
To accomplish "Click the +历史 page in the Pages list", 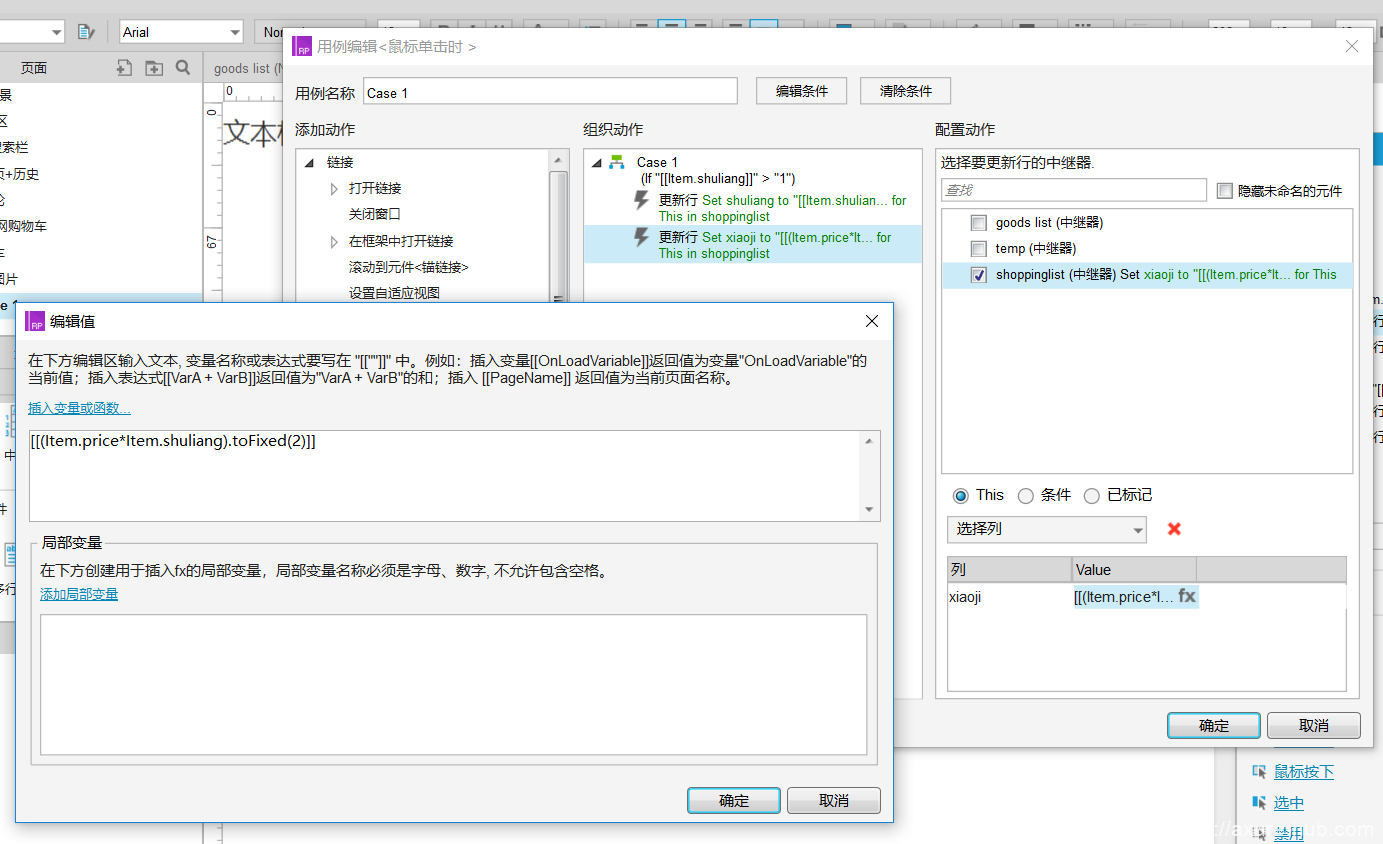I will [x=20, y=174].
